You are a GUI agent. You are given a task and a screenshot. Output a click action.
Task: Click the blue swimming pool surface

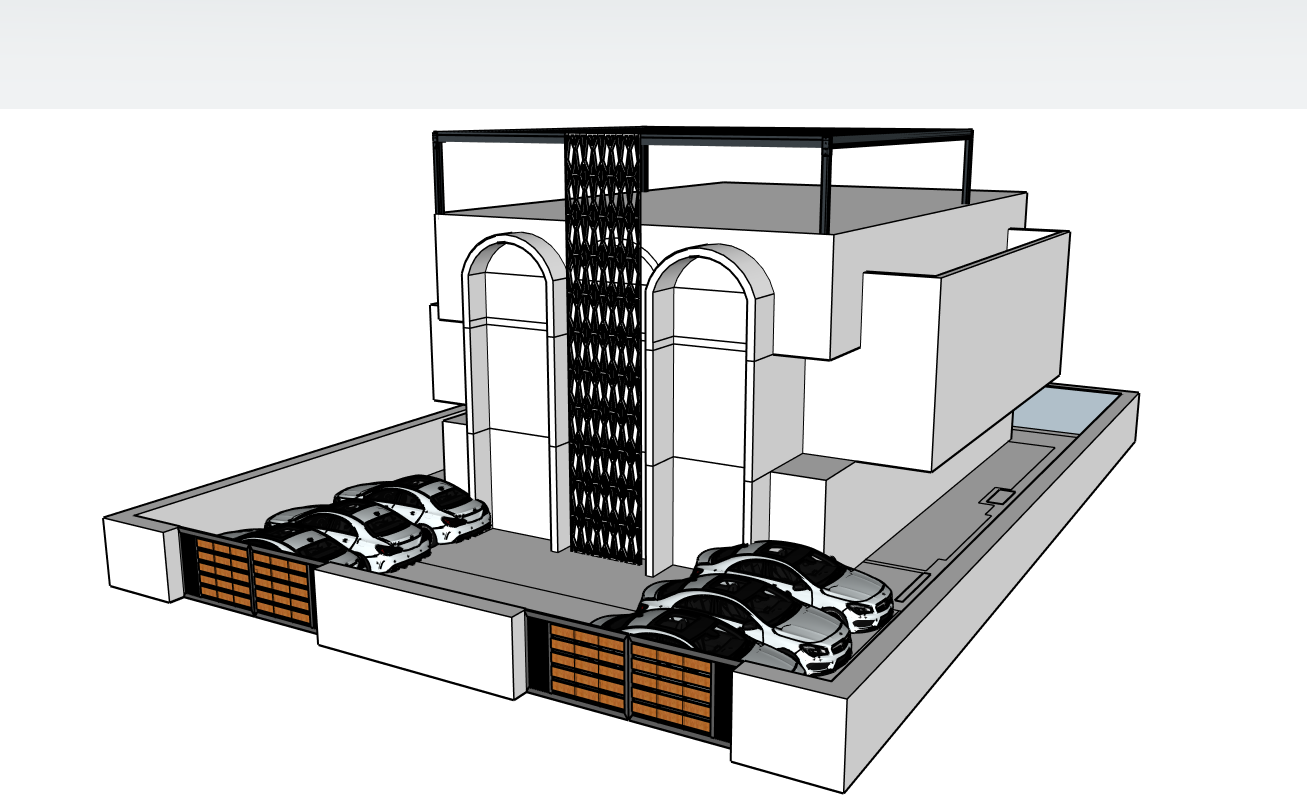(1064, 410)
